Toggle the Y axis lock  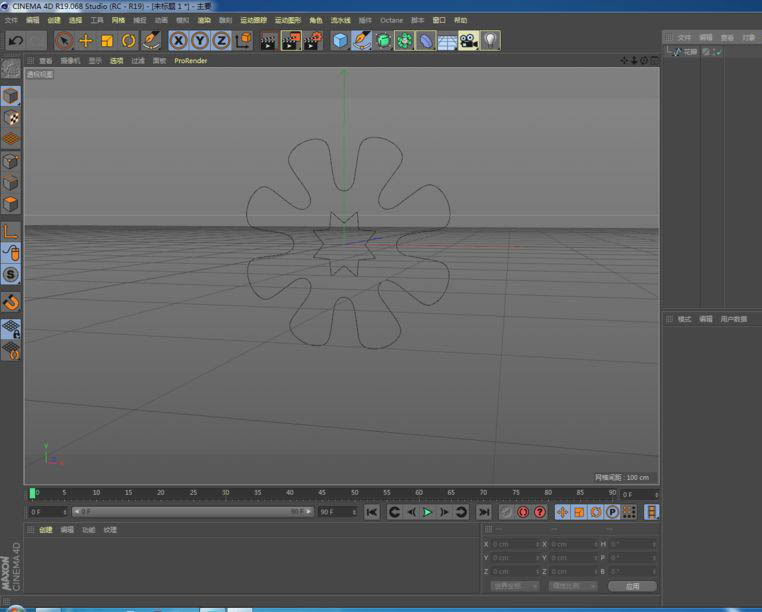point(200,40)
